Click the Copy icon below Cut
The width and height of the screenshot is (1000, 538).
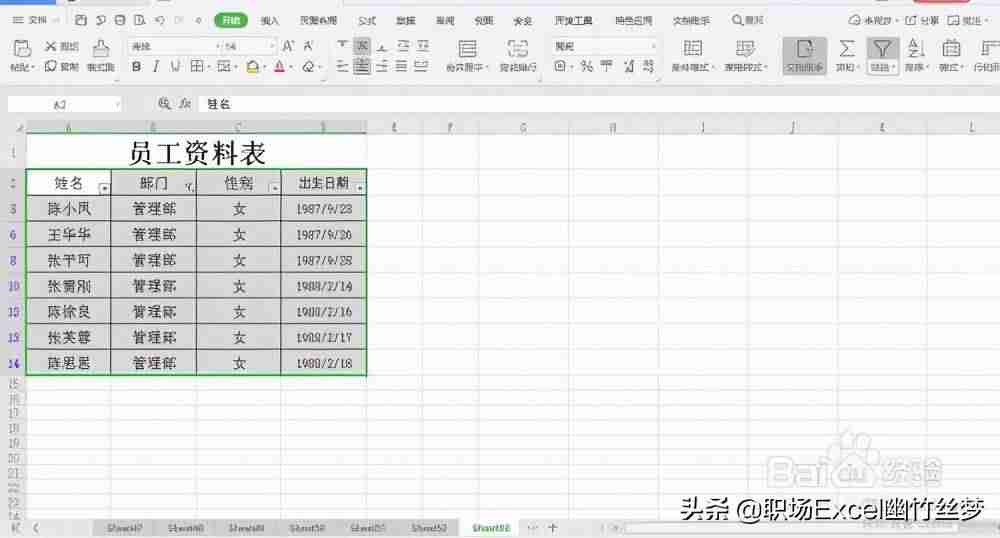pyautogui.click(x=51, y=66)
